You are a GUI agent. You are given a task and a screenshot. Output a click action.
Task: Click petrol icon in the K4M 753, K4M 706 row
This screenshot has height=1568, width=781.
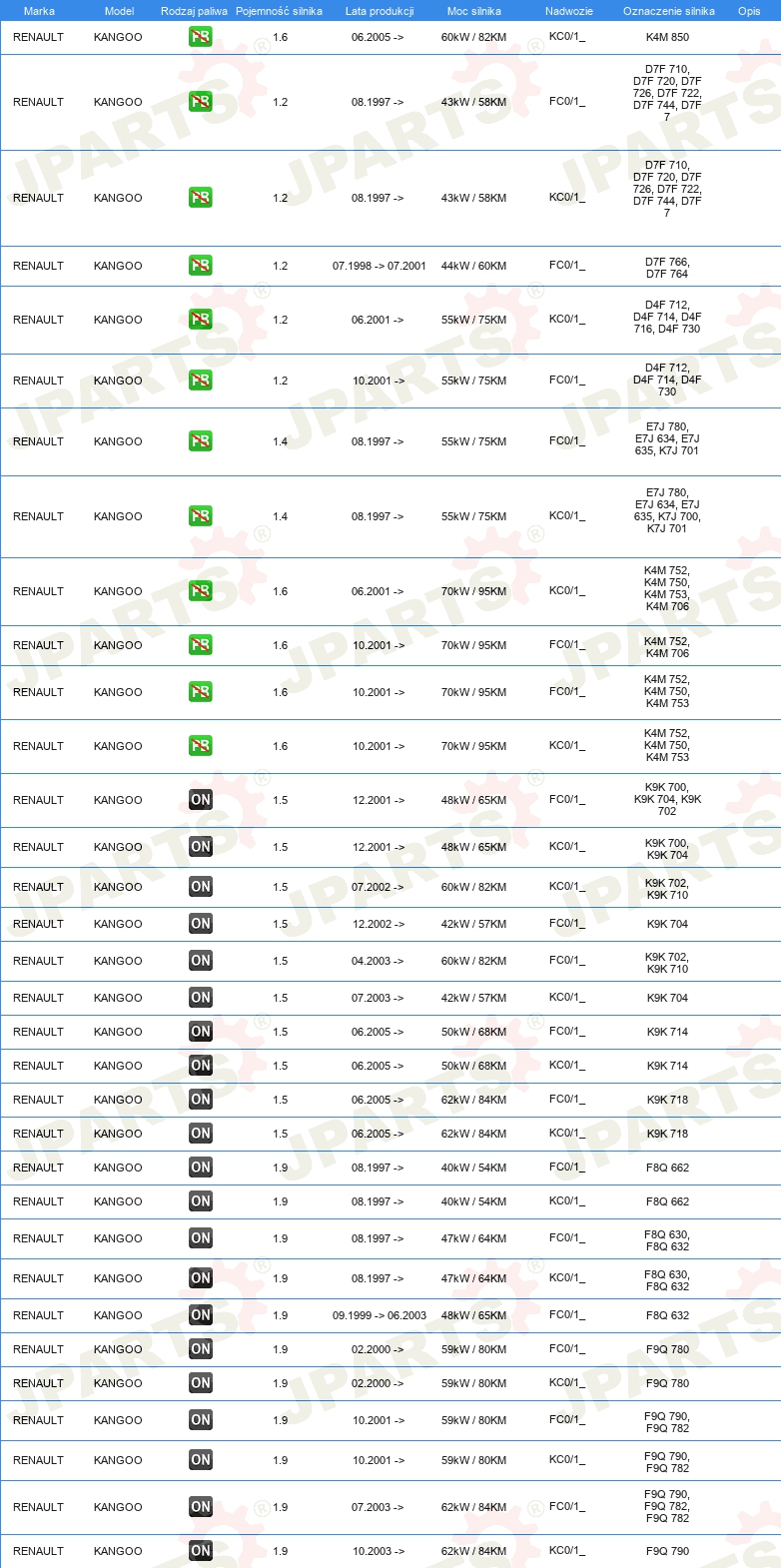[x=201, y=591]
